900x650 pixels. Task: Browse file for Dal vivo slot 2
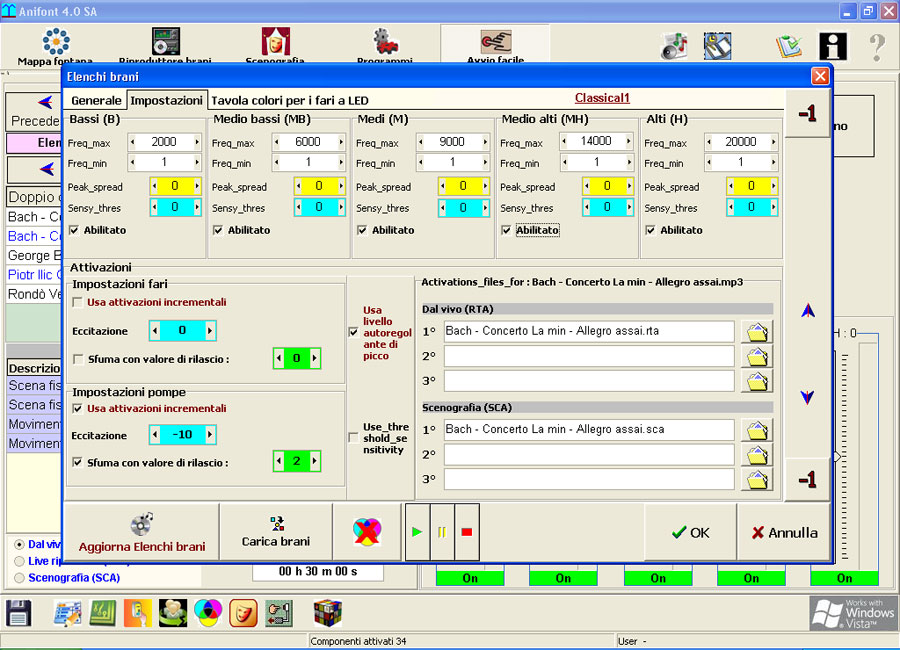click(x=757, y=357)
